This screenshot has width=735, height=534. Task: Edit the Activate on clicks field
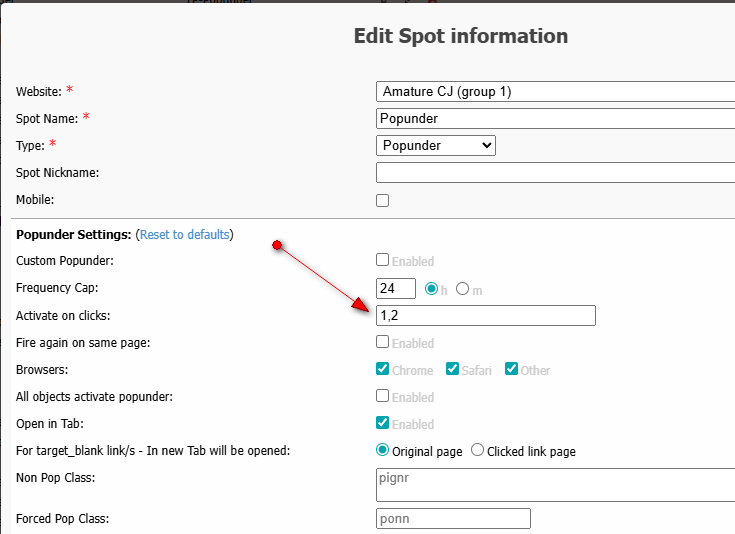(485, 316)
